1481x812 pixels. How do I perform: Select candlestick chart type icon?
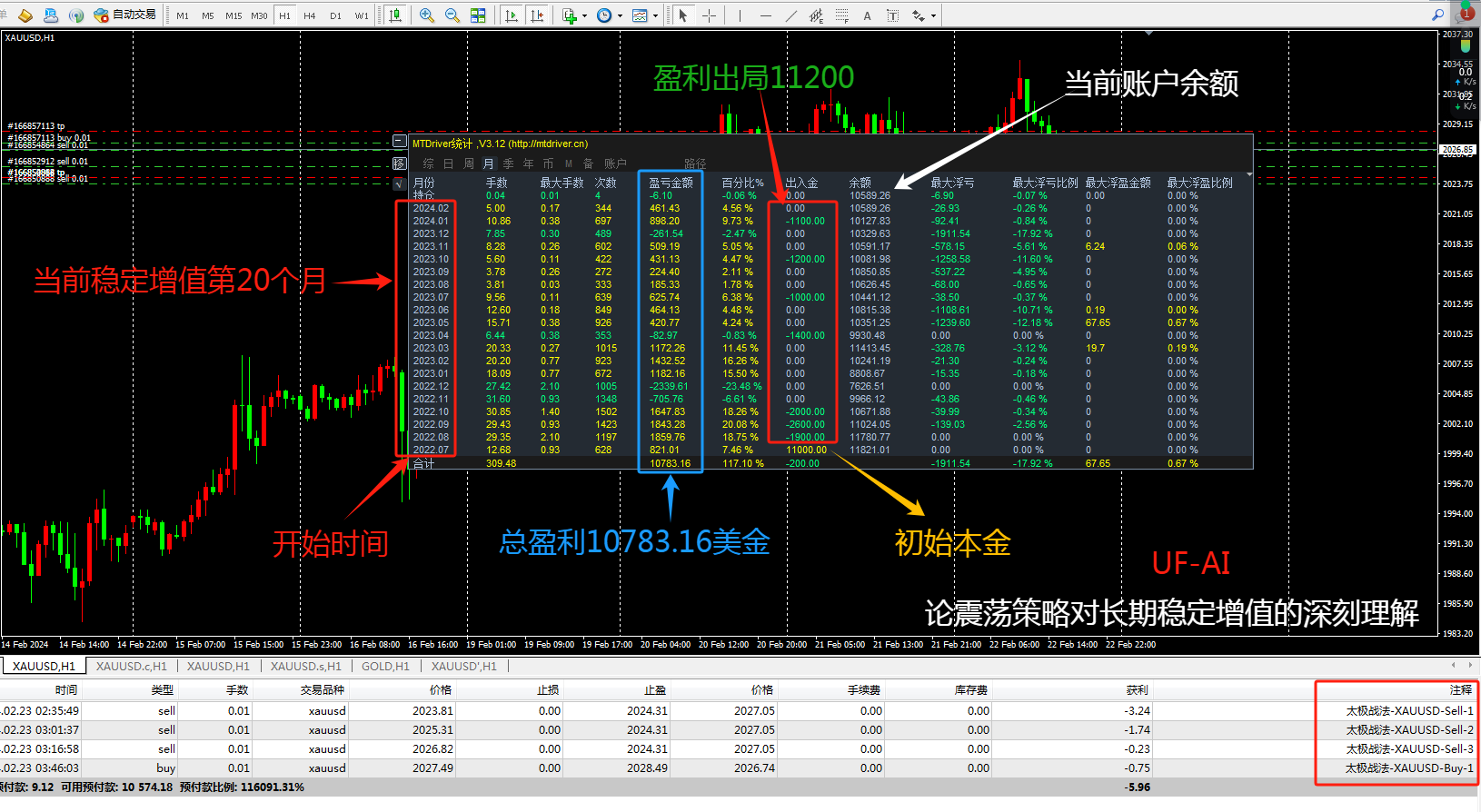pyautogui.click(x=395, y=15)
